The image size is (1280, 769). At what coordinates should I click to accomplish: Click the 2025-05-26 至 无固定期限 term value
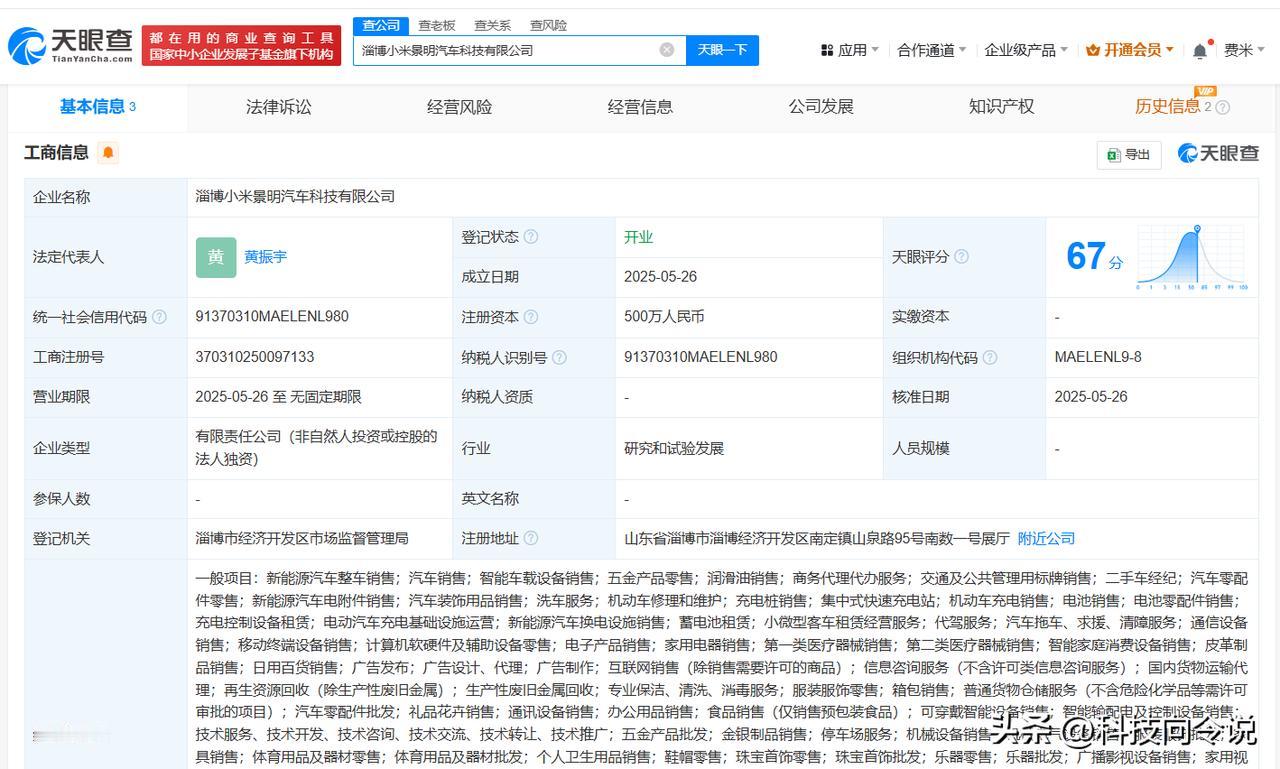(278, 397)
